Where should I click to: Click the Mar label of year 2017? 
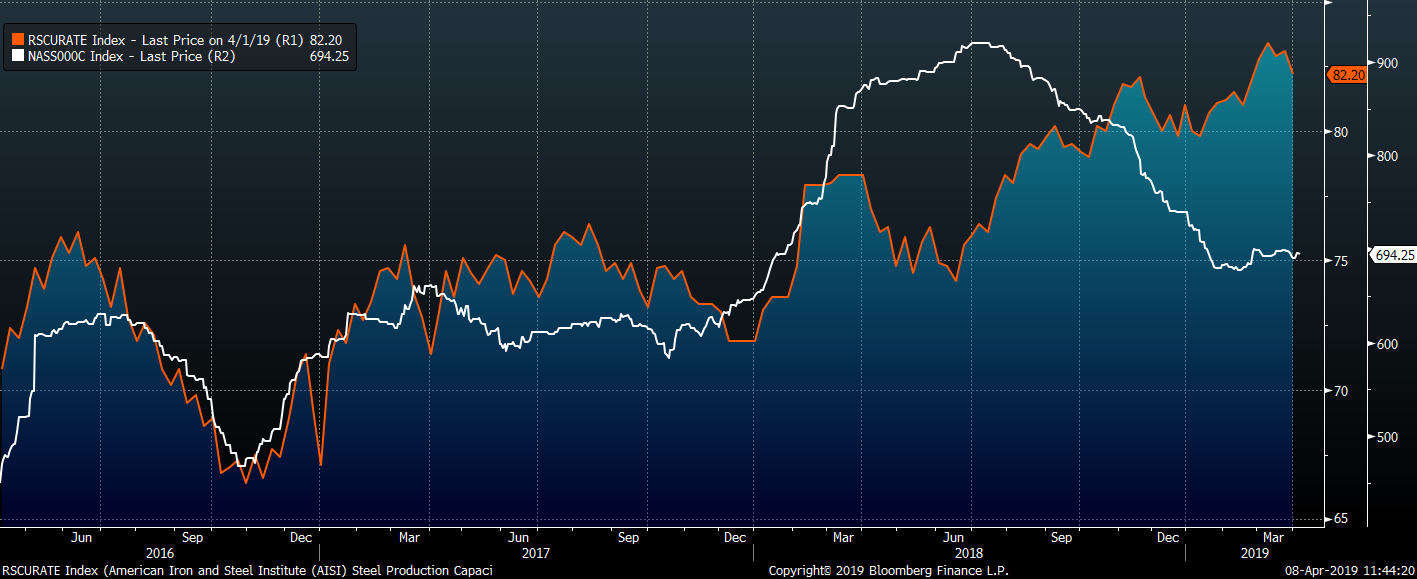(409, 537)
